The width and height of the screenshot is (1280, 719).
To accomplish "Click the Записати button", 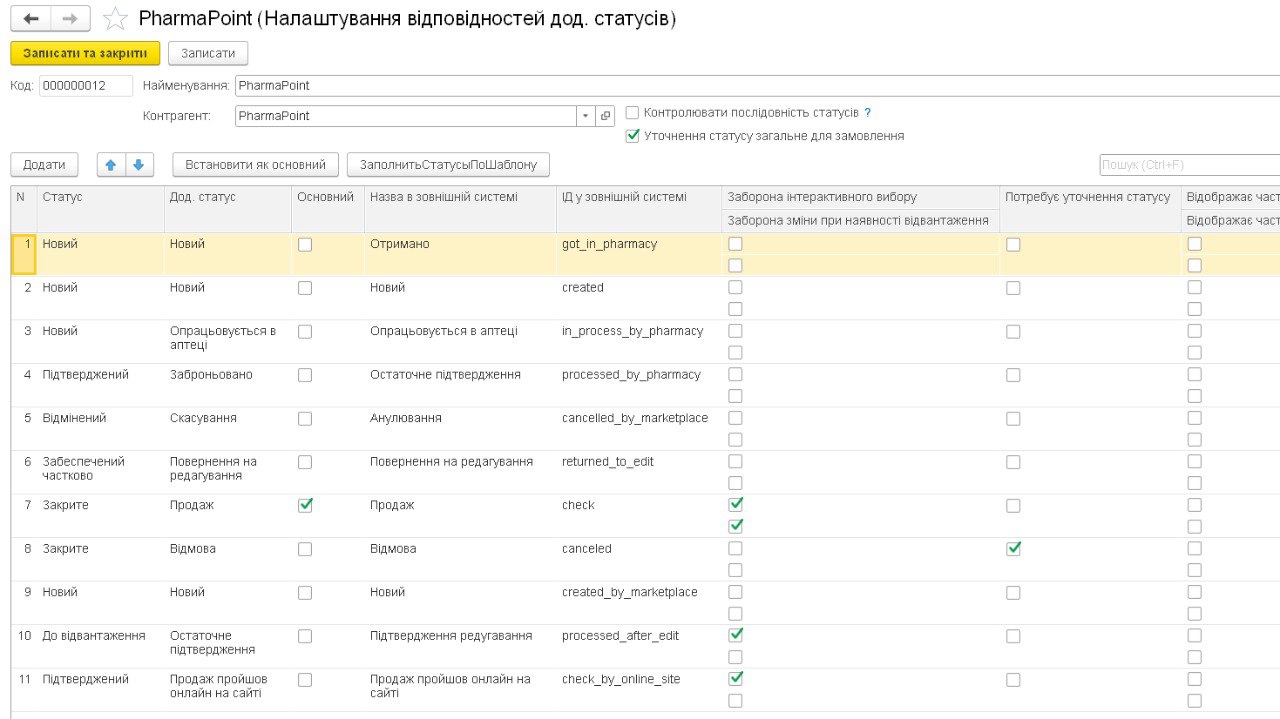I will point(208,53).
